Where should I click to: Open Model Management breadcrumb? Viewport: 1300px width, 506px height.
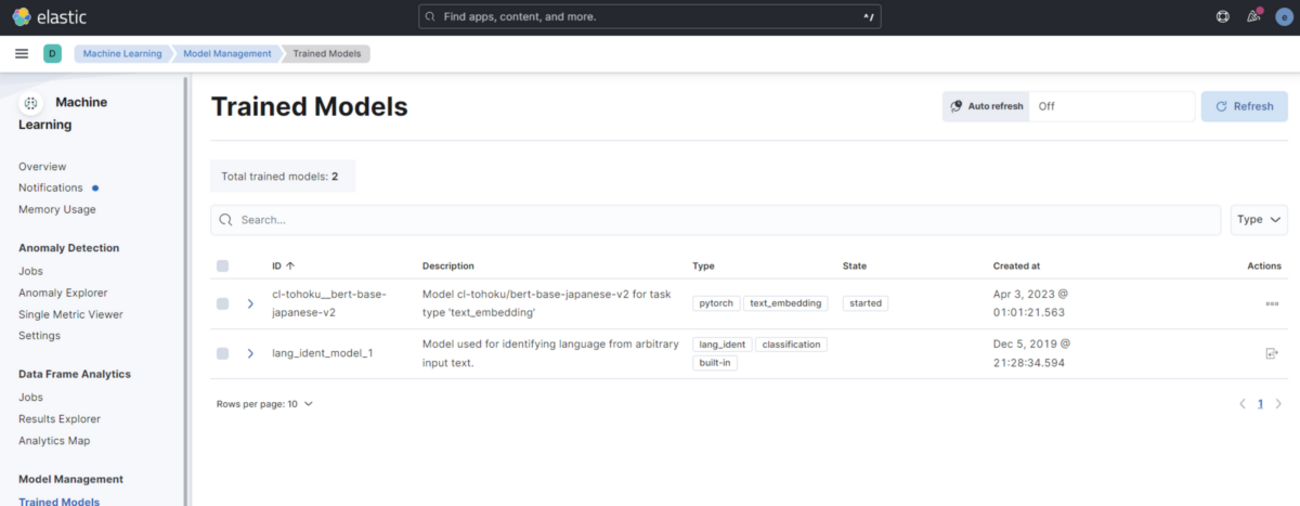pyautogui.click(x=227, y=54)
